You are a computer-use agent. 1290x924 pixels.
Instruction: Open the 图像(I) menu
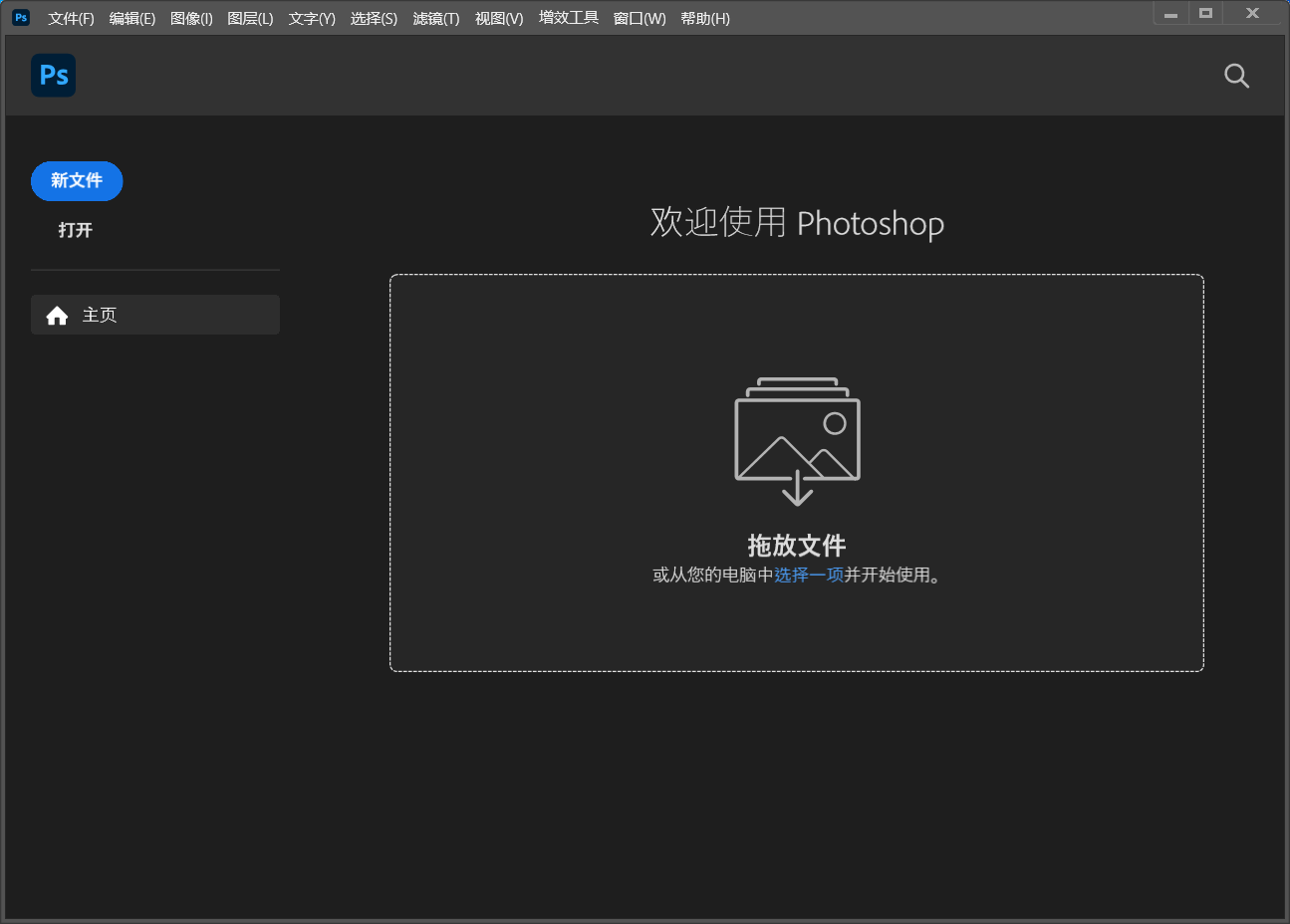(x=191, y=18)
